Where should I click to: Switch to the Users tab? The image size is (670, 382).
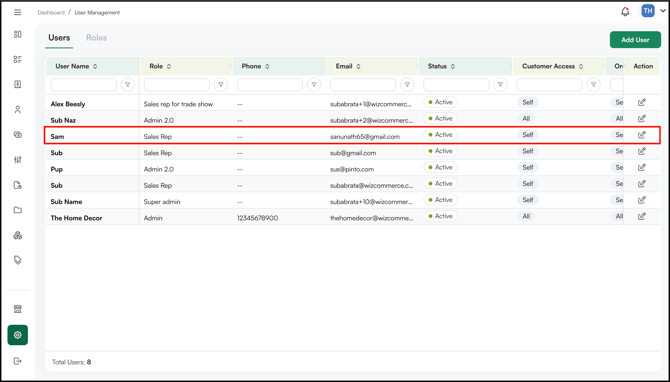tap(59, 38)
